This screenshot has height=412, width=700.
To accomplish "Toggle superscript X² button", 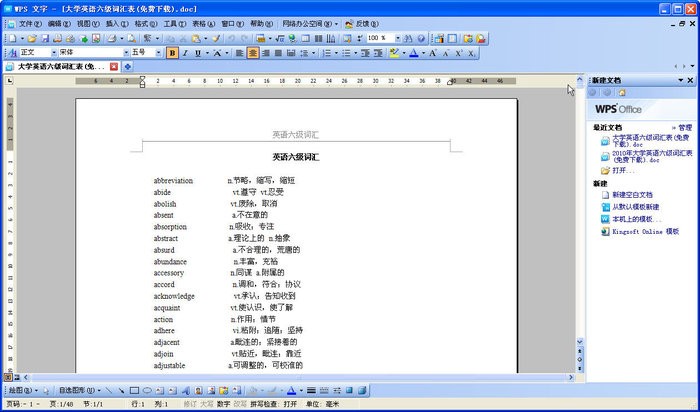I will (459, 53).
